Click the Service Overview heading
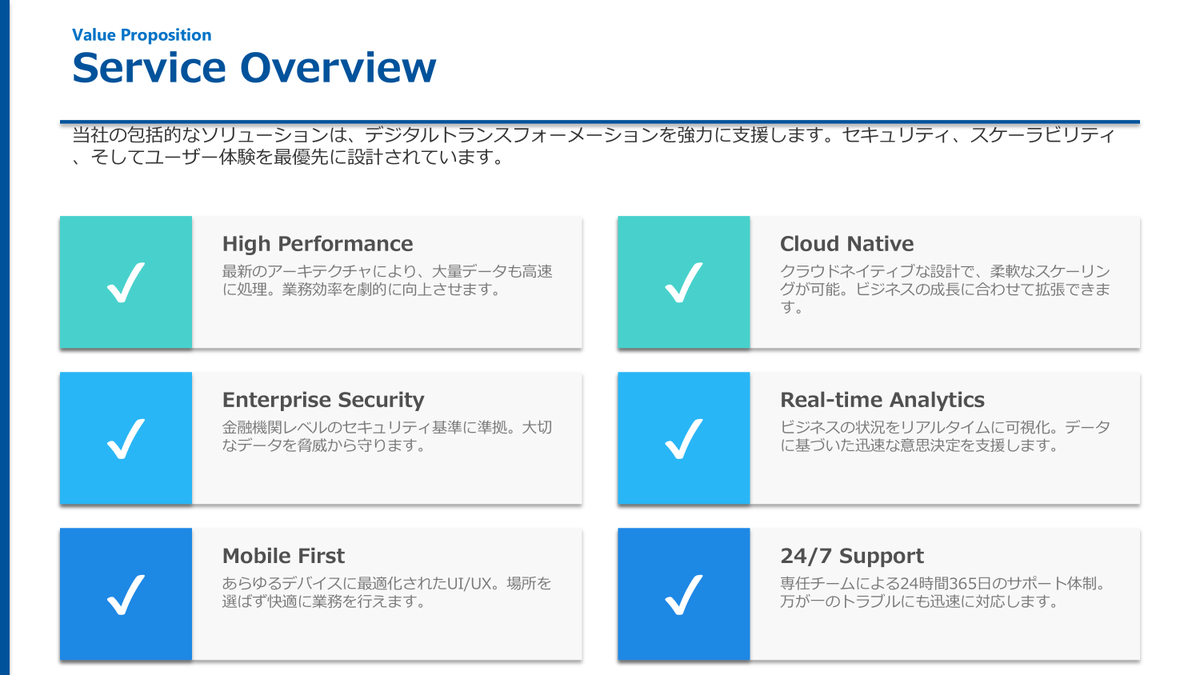The width and height of the screenshot is (1200, 675). point(254,67)
